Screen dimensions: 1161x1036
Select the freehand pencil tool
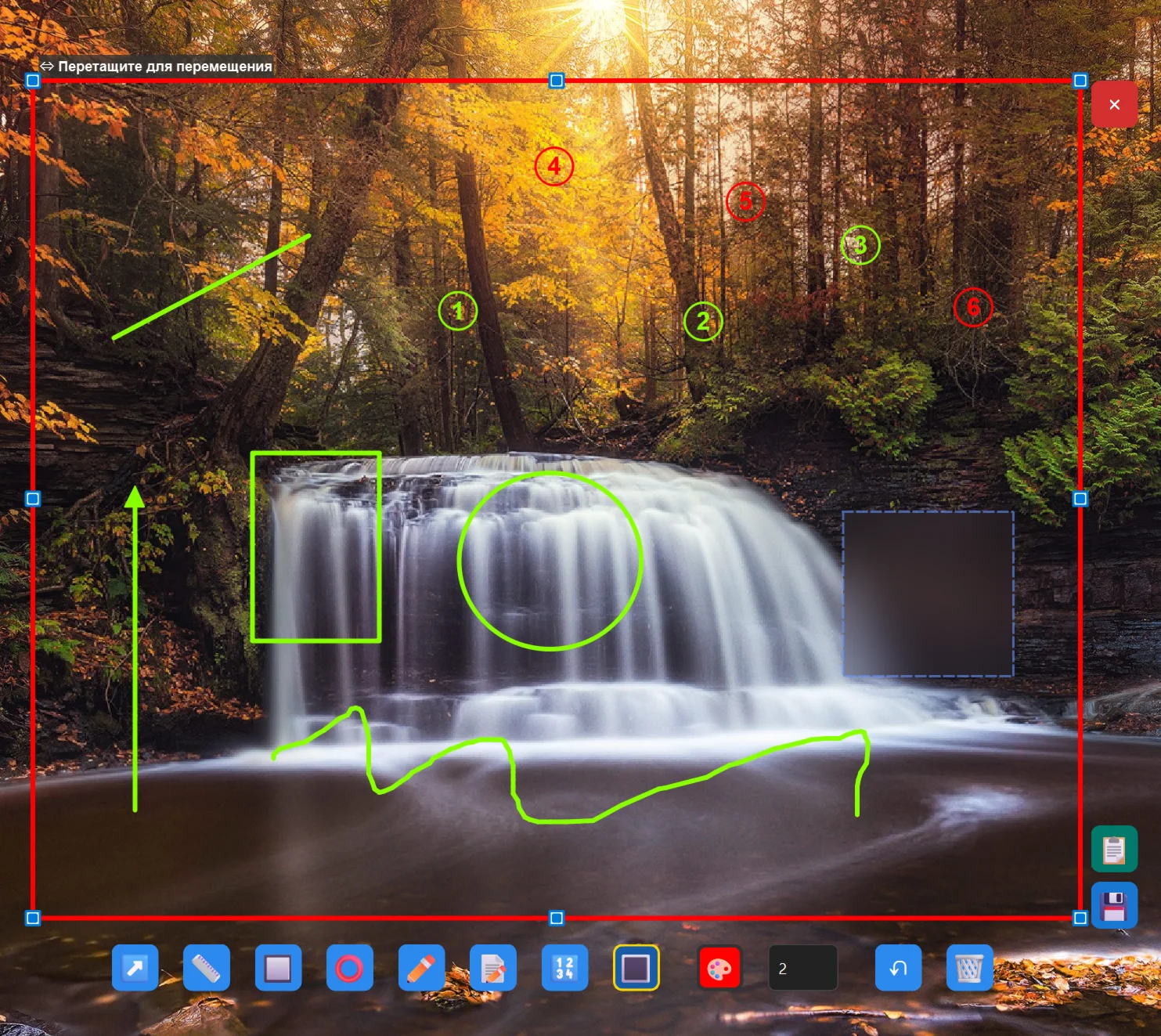(422, 968)
